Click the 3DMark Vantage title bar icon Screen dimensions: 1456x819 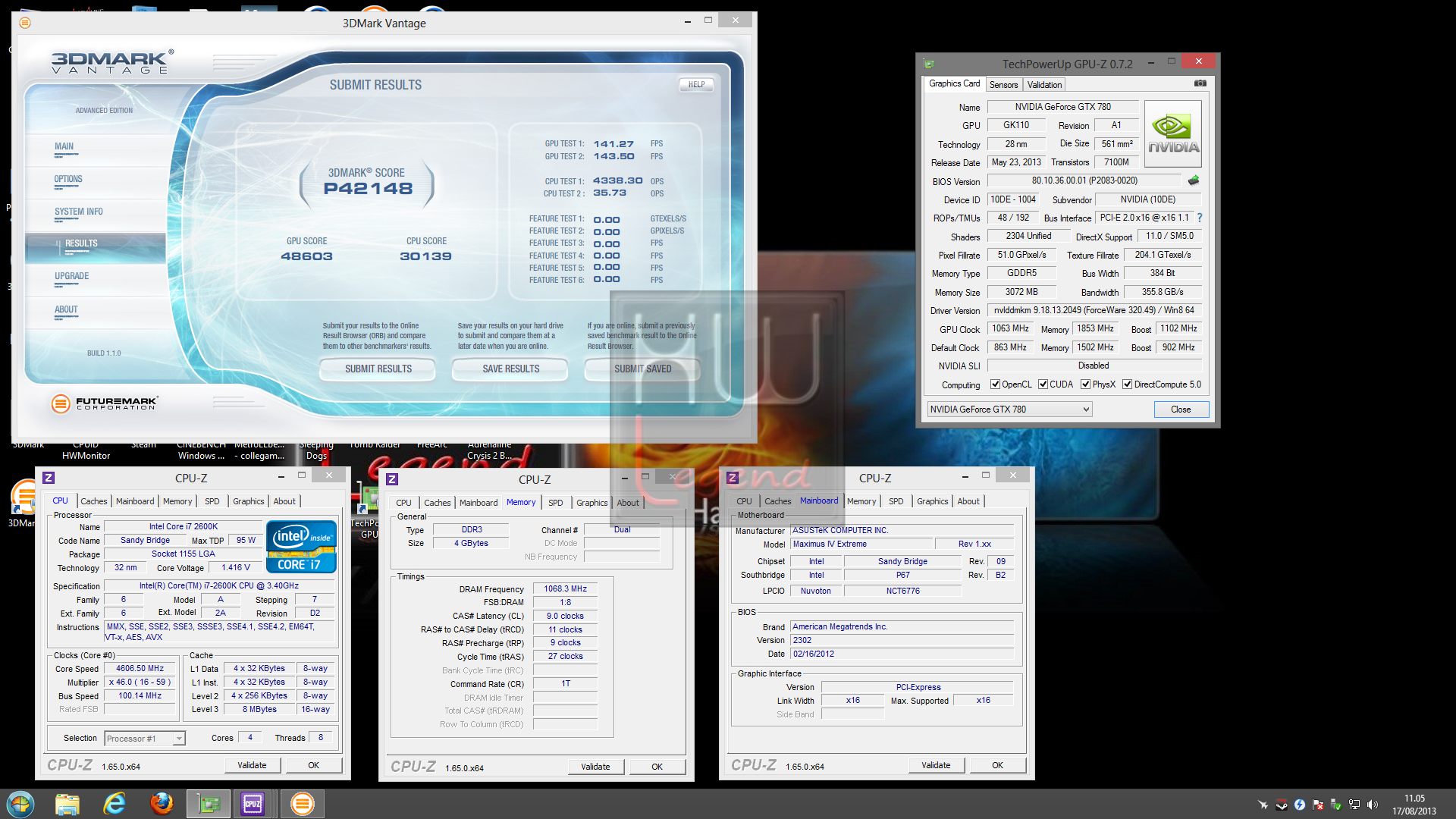click(25, 23)
